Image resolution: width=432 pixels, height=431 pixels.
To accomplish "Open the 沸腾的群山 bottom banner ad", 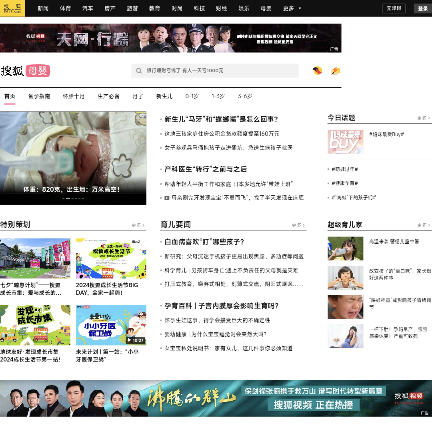I will coord(216,398).
